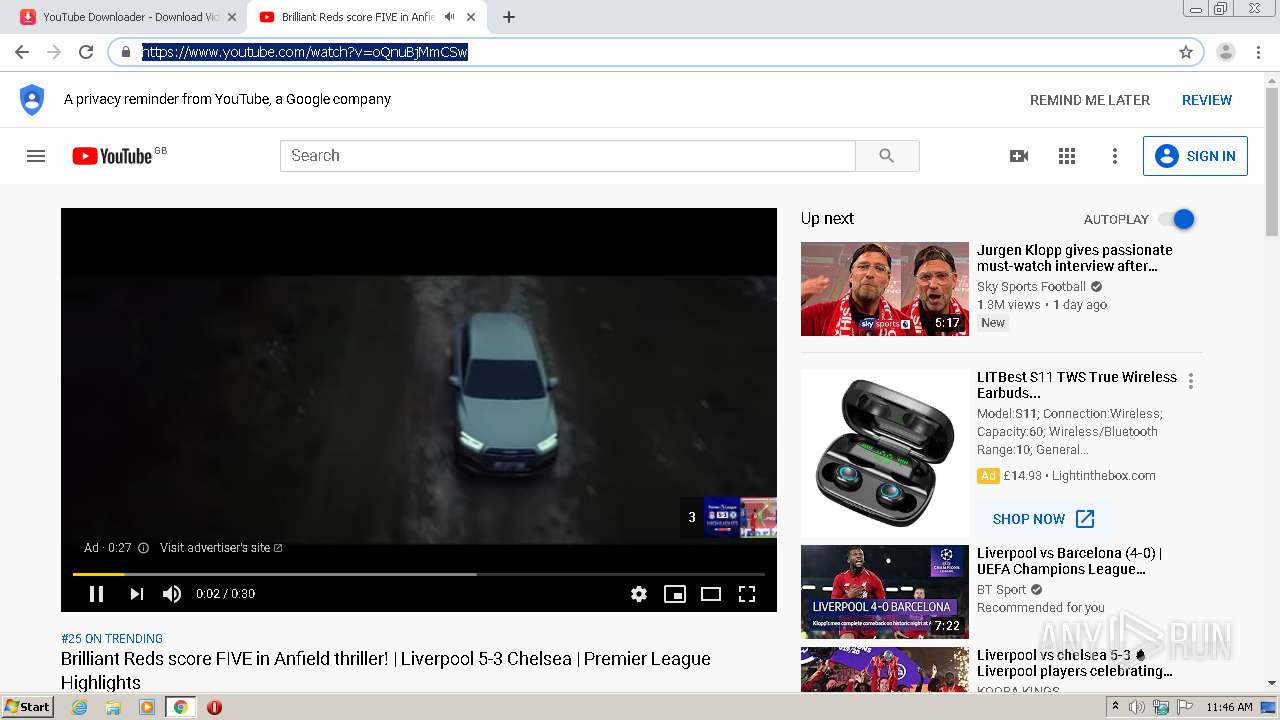Open Chrome three-dot menu
Viewport: 1280px width, 720px height.
pyautogui.click(x=1258, y=52)
